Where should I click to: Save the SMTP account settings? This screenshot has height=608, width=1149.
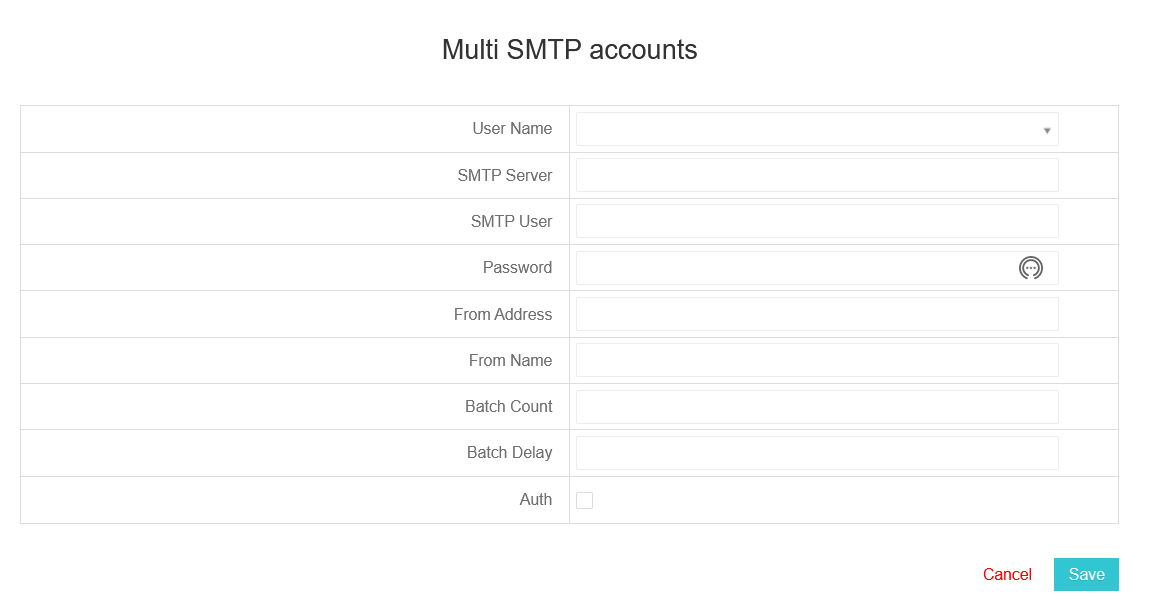click(x=1086, y=574)
